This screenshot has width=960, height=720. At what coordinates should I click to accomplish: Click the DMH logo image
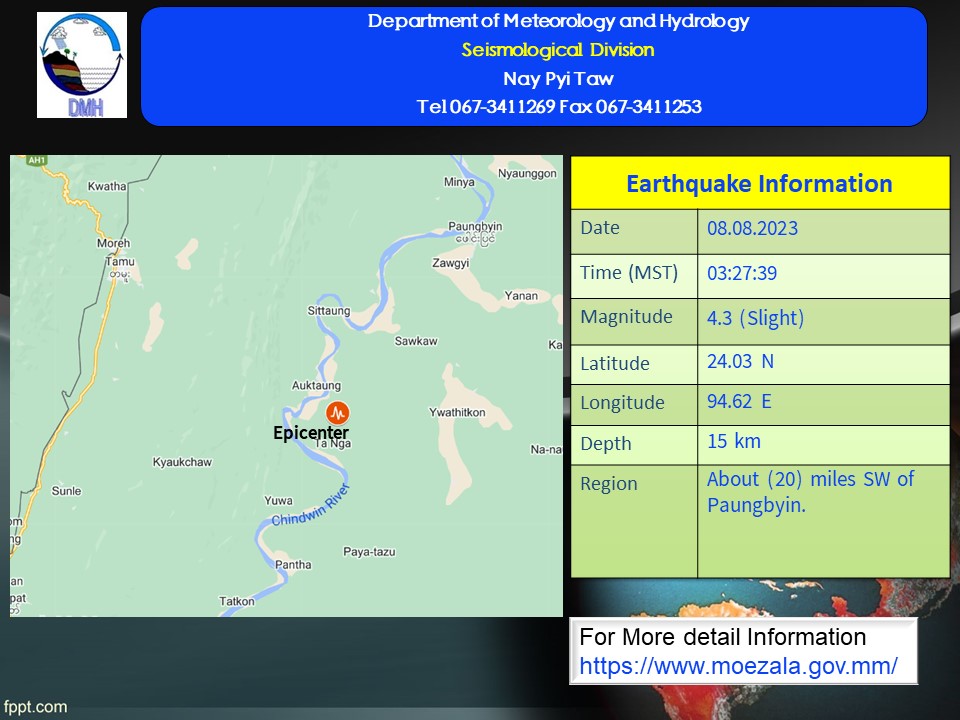click(x=82, y=65)
